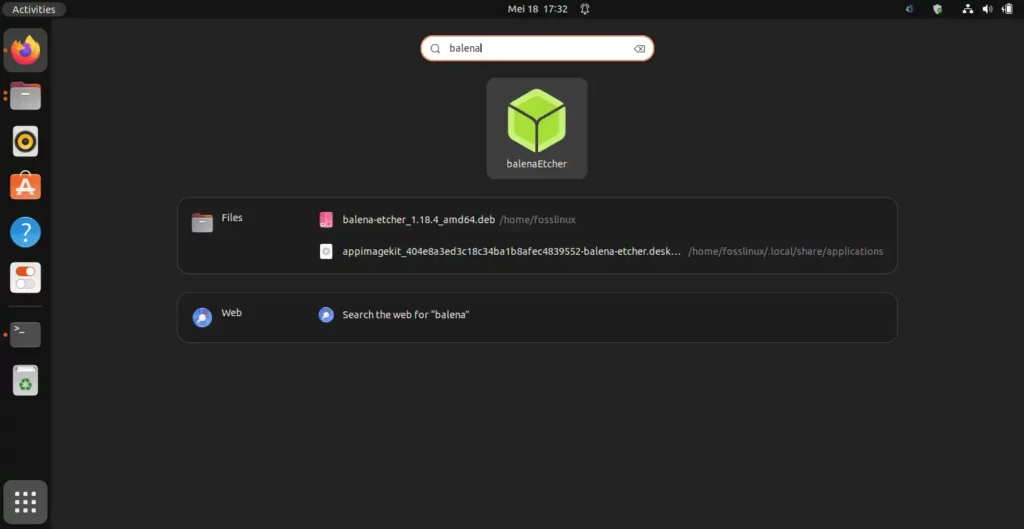Click the balenaEtcher label under icon
The height and width of the screenshot is (529, 1024).
[x=537, y=164]
